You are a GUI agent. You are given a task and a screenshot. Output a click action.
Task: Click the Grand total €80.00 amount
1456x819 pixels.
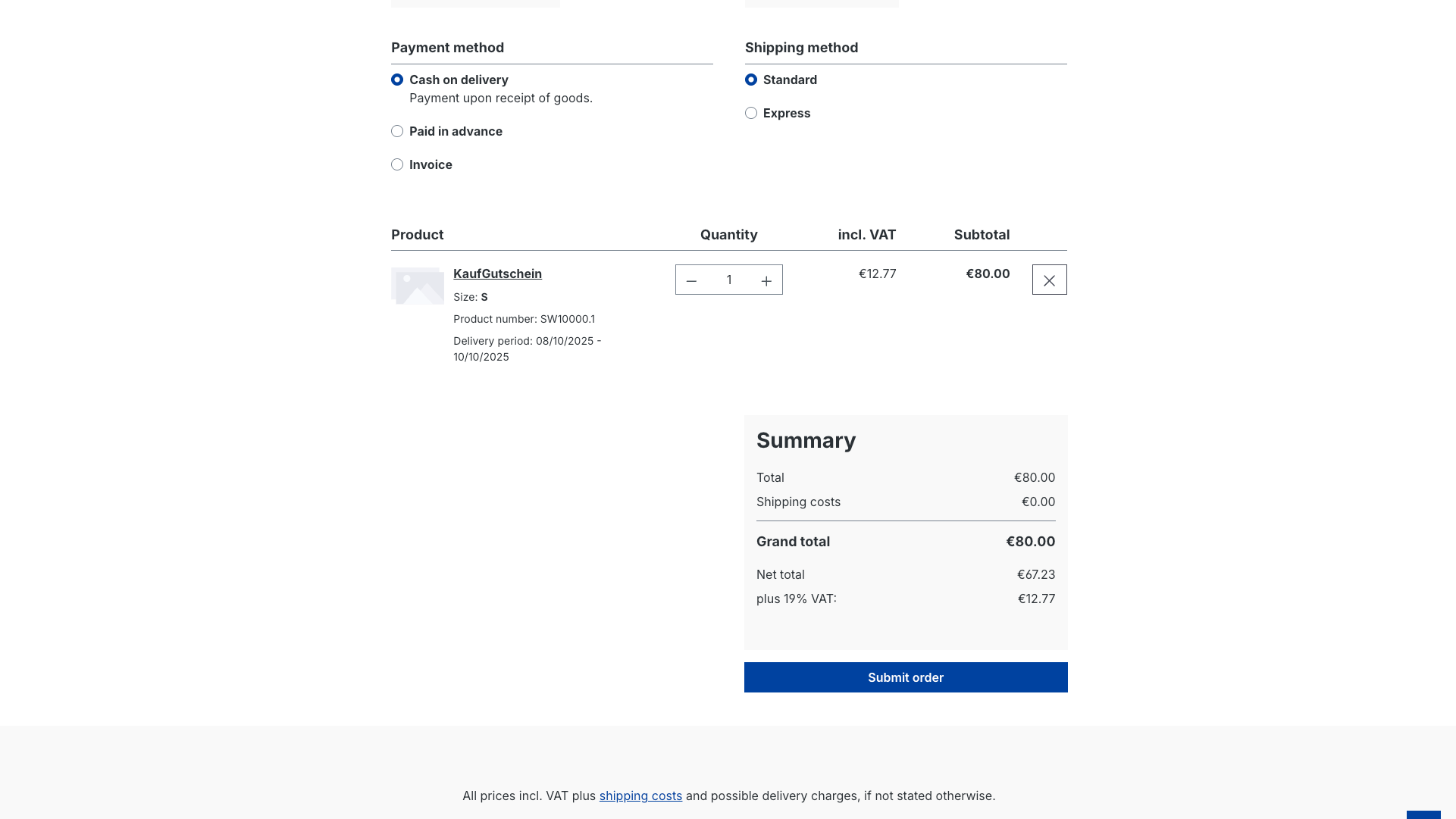(x=1030, y=542)
